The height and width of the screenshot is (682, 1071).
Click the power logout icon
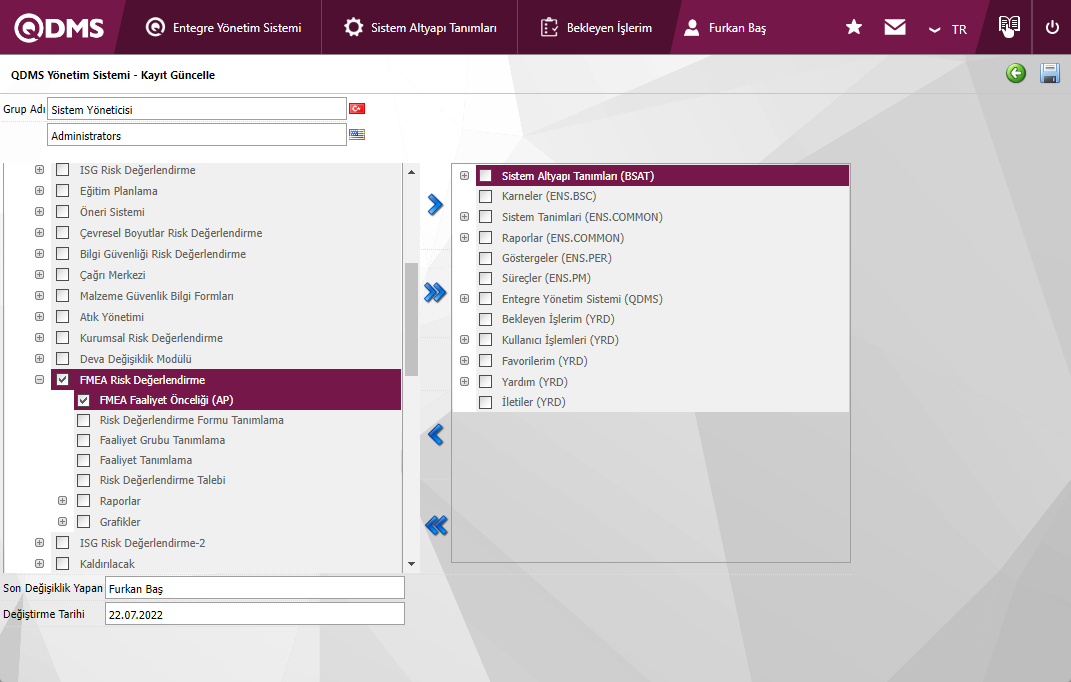pyautogui.click(x=1052, y=28)
